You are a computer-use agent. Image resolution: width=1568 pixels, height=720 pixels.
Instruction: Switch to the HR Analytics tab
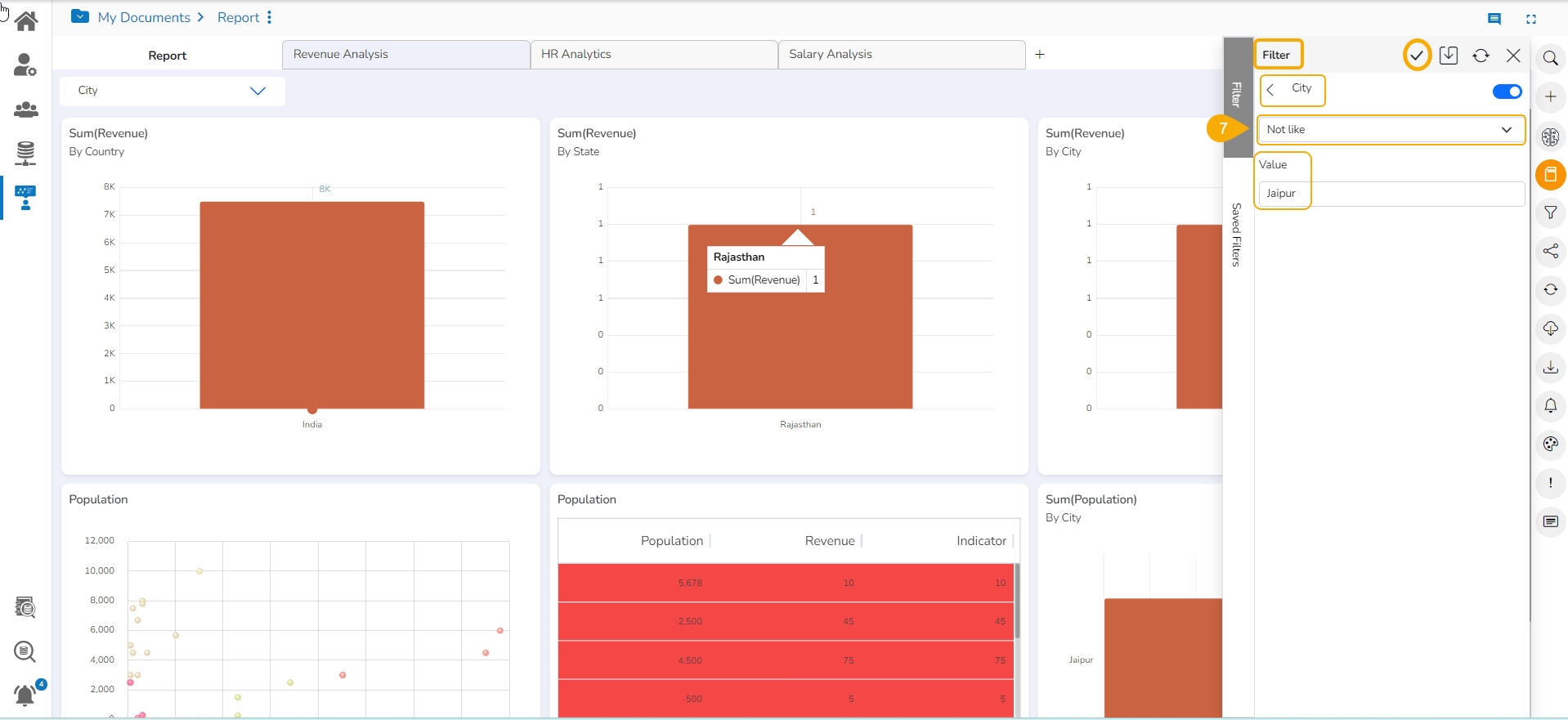click(653, 55)
